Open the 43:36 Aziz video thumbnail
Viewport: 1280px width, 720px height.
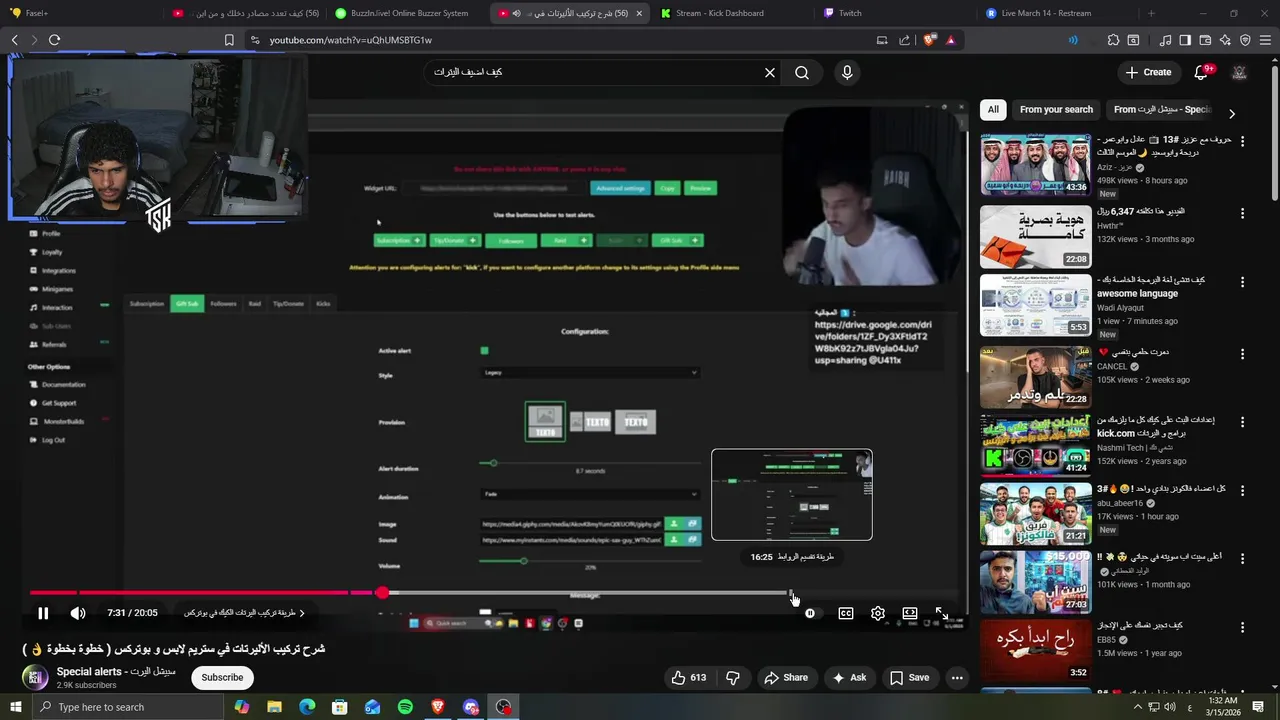point(1035,165)
